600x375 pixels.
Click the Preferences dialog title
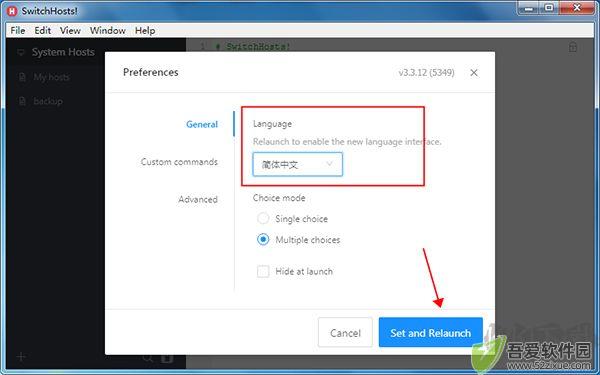click(x=151, y=72)
